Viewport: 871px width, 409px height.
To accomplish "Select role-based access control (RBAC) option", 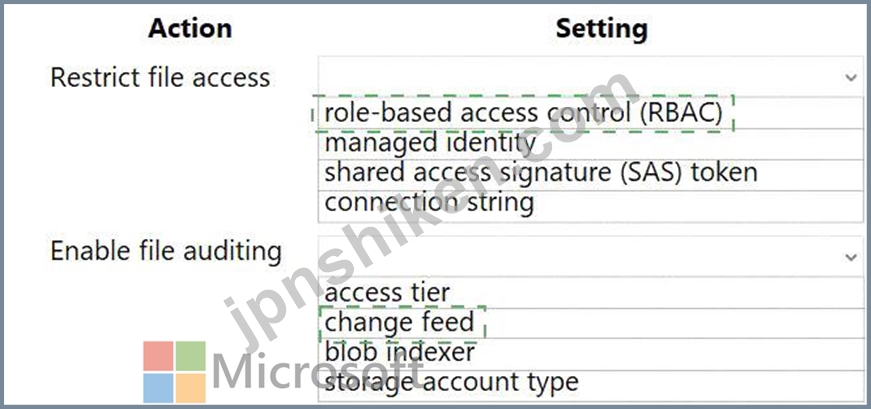I will point(590,113).
